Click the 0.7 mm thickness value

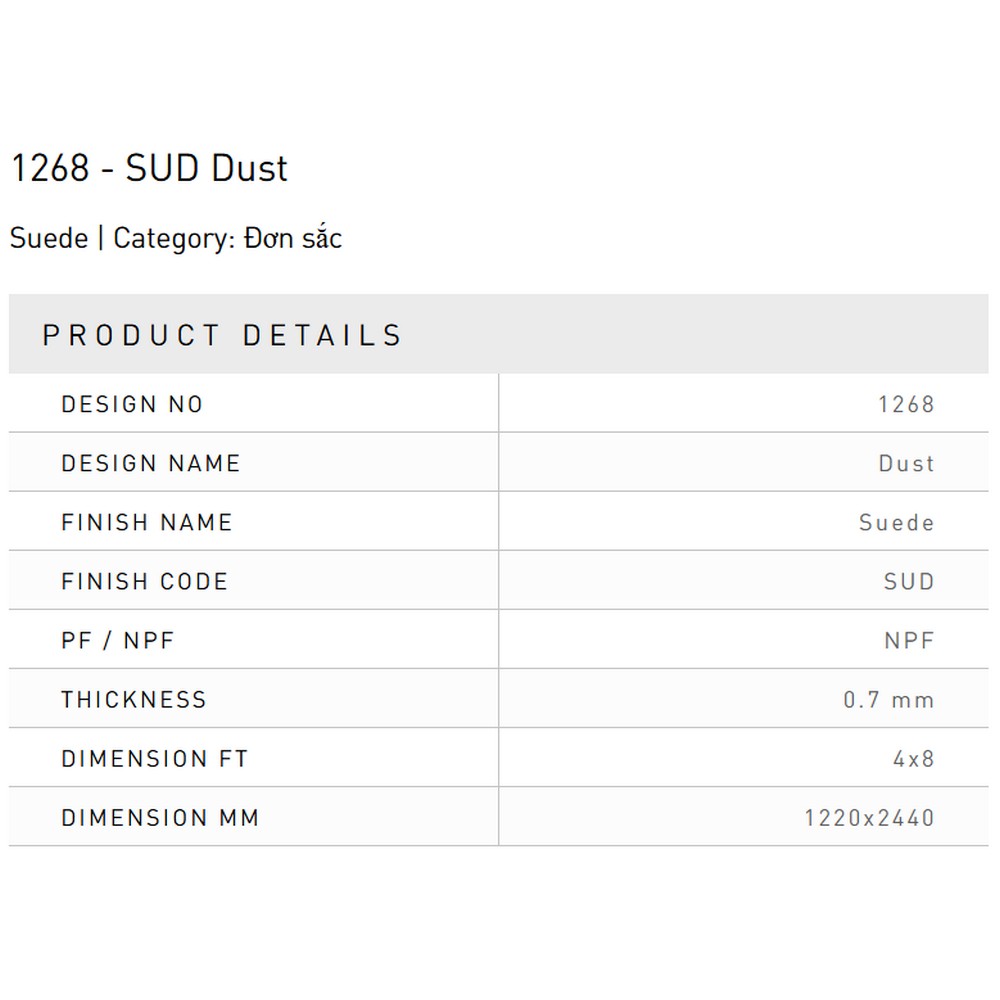(889, 700)
